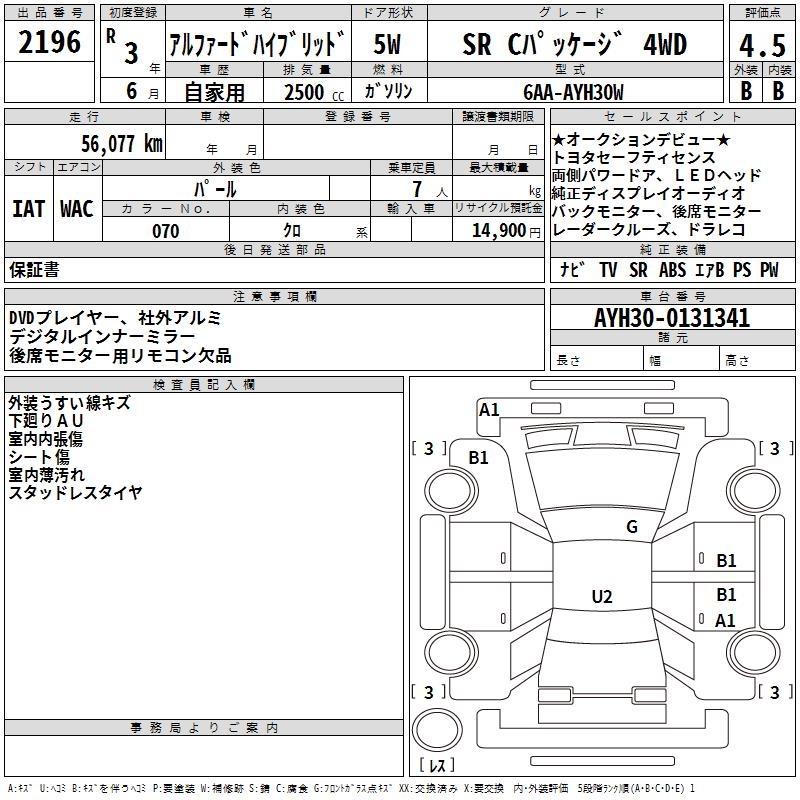Select the 2500 cc displacement value
Viewport: 800px width, 800px height.
click(x=309, y=92)
